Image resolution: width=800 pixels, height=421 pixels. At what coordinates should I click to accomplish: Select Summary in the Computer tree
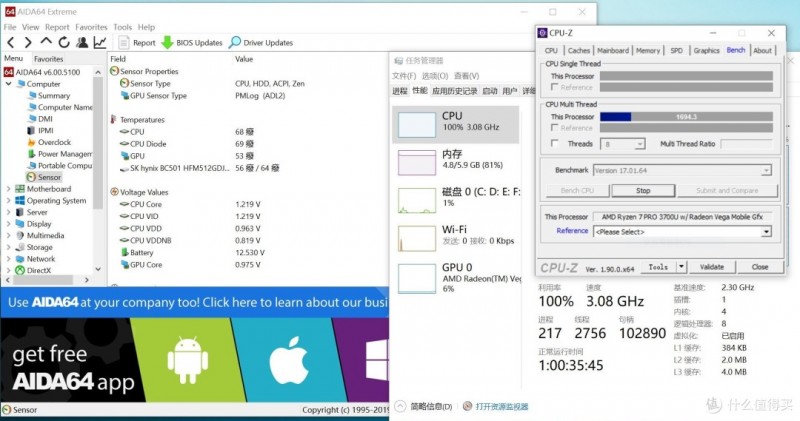tap(48, 95)
